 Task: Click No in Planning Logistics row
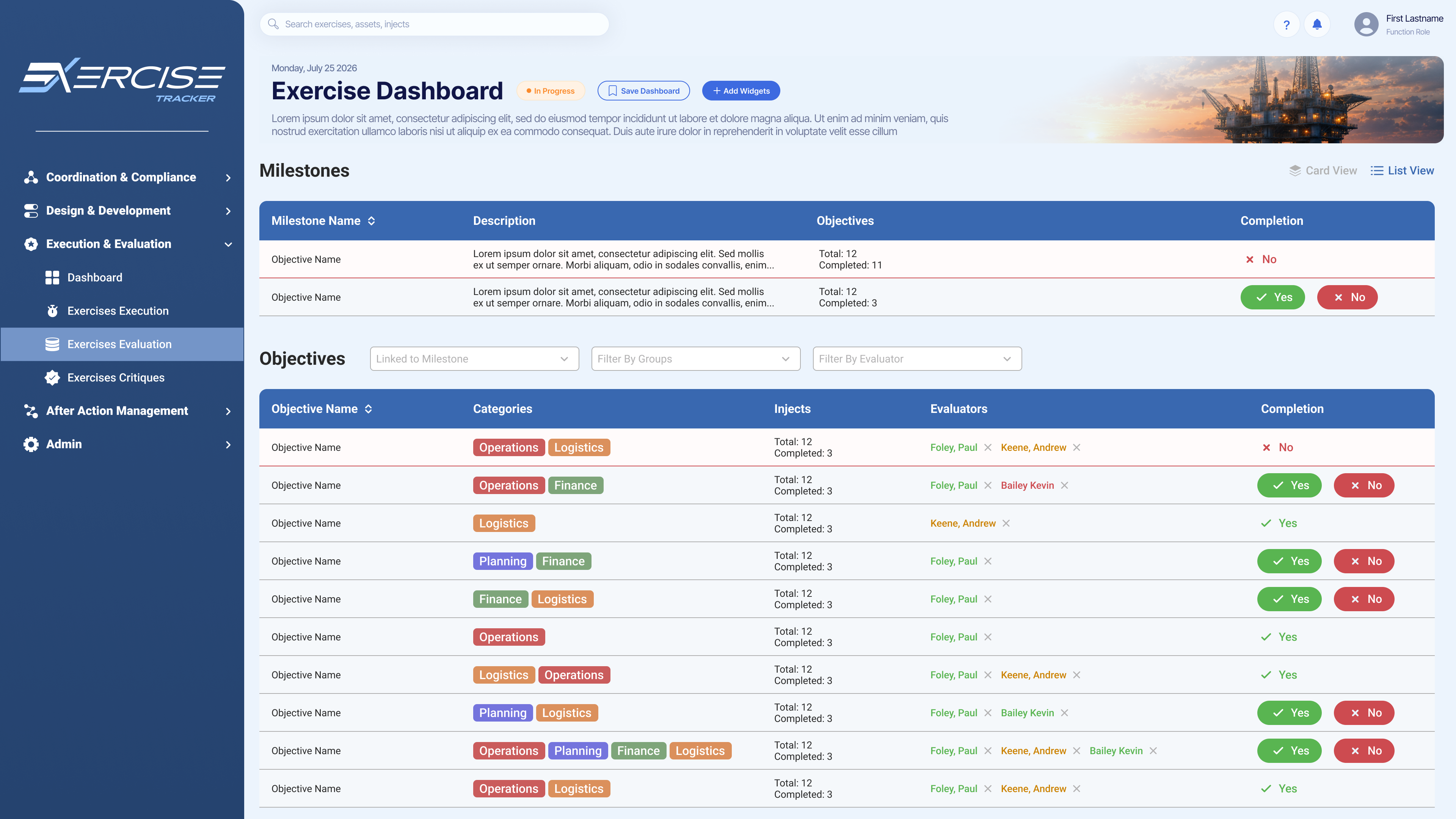(x=1364, y=713)
